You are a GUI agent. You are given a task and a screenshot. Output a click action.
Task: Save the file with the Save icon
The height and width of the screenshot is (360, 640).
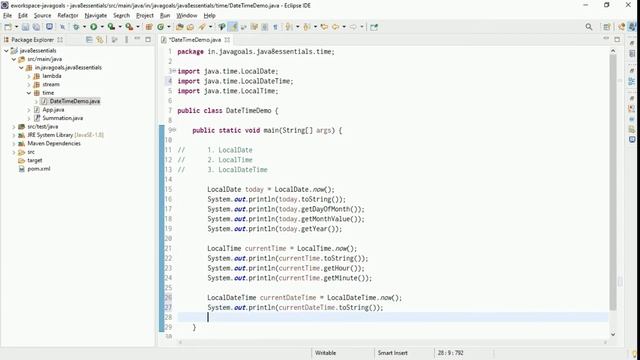[25, 27]
